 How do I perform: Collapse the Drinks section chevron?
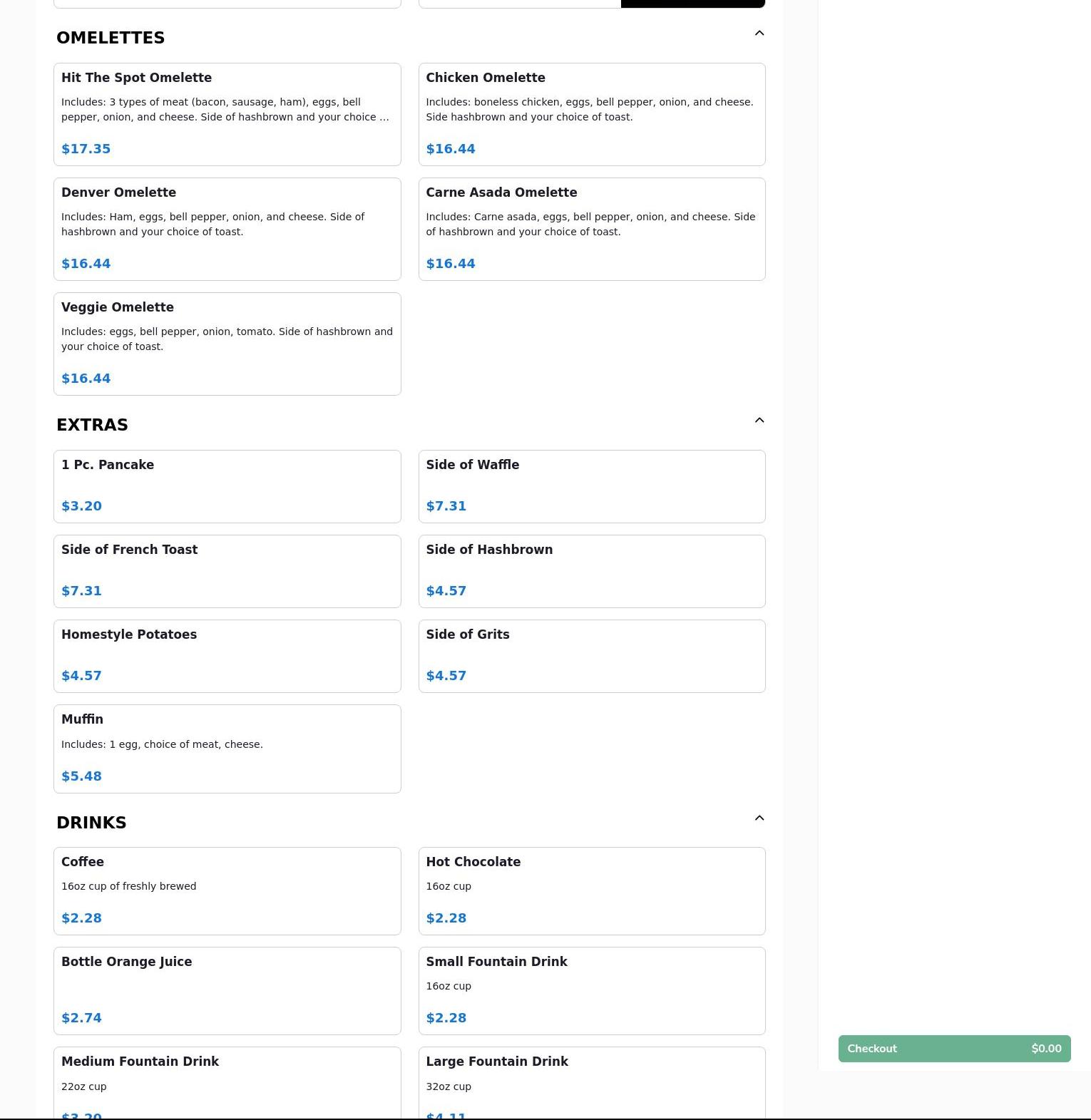coord(759,818)
